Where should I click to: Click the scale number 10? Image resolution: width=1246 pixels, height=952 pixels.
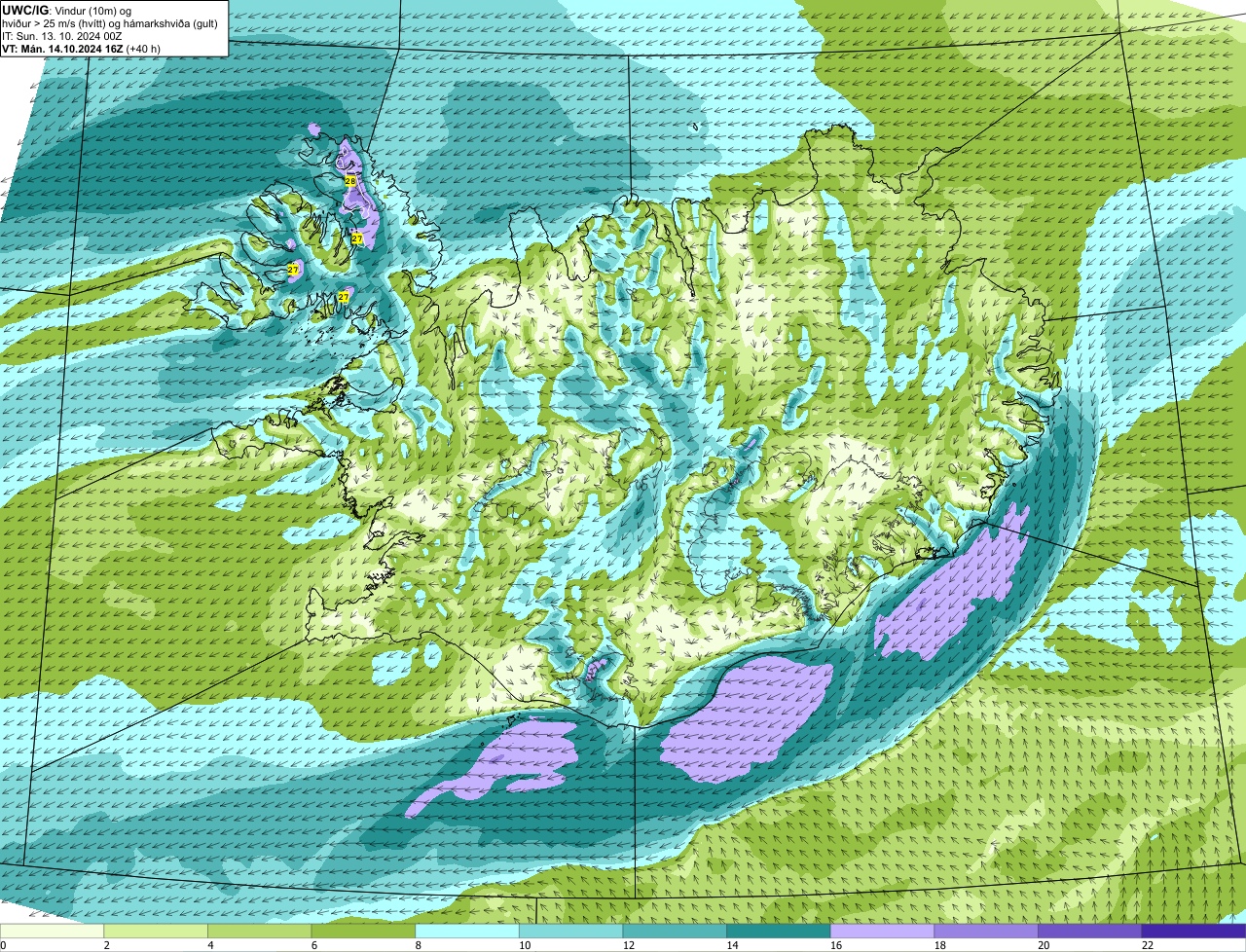525,945
